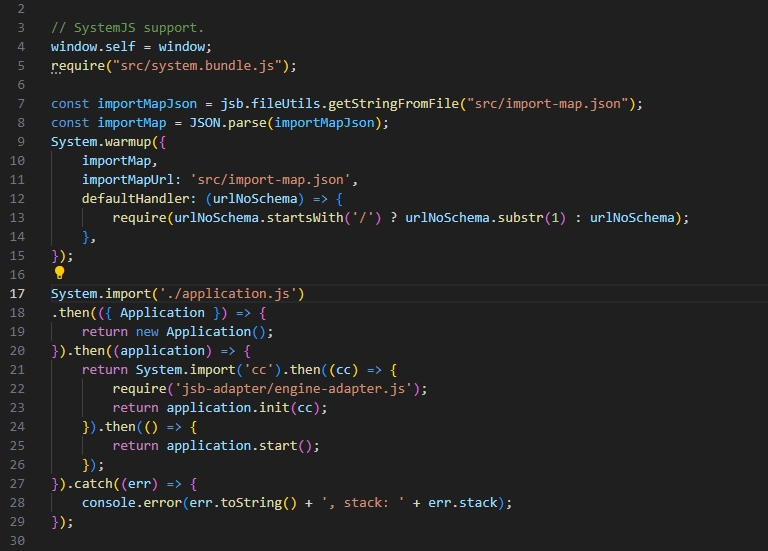The height and width of the screenshot is (551, 768).
Task: Click 'System.warmup' on line 9
Action: click(101, 142)
